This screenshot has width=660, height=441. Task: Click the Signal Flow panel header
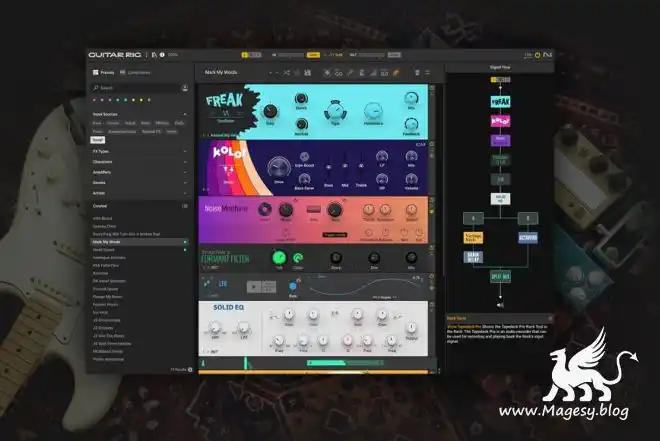pos(500,67)
